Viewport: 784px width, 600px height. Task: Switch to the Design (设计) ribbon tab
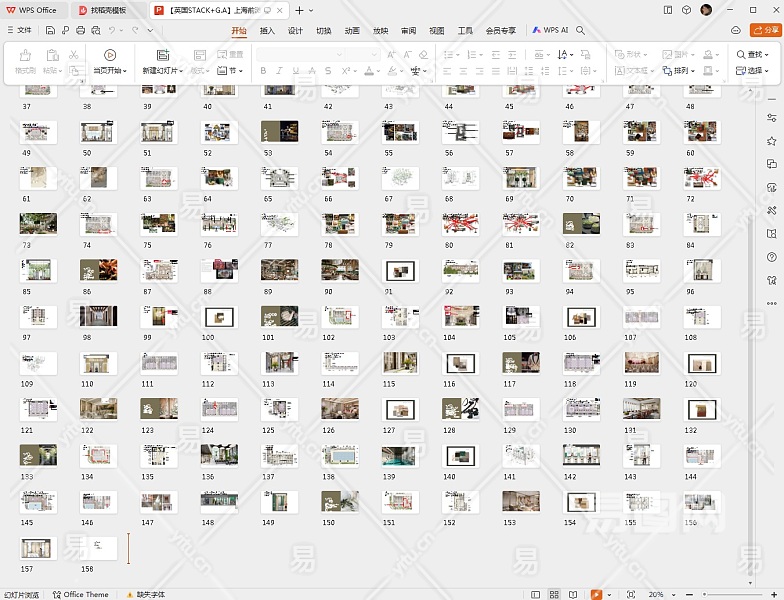(295, 30)
